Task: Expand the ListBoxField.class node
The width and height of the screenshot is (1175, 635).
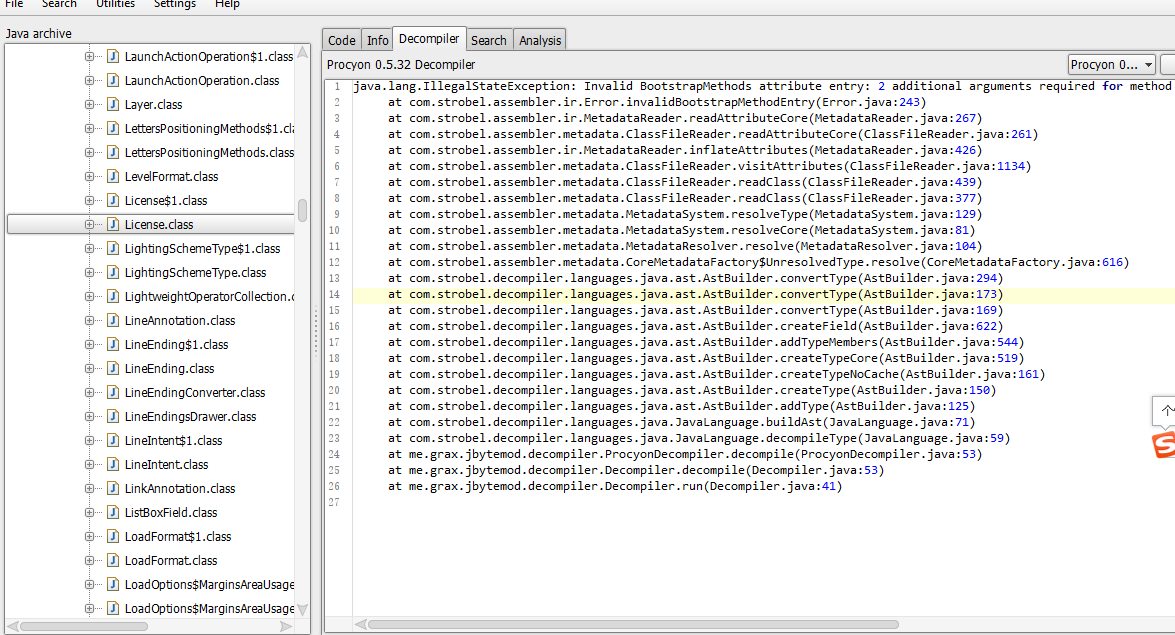Action: pos(89,512)
